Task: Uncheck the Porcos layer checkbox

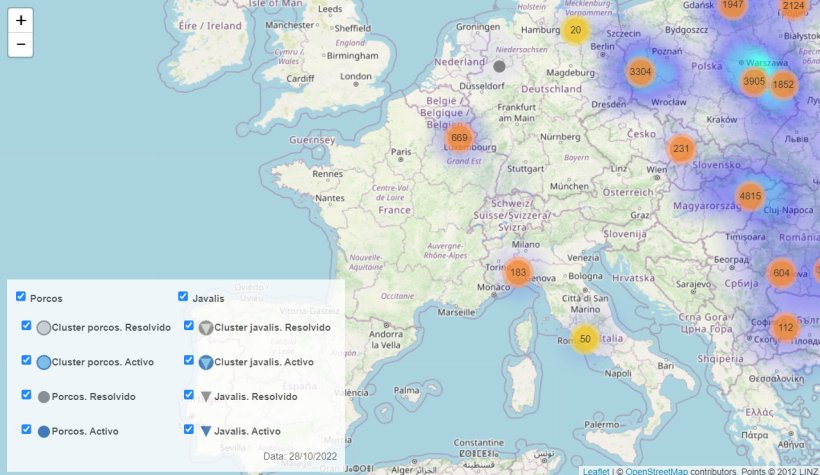Action: pos(21,297)
